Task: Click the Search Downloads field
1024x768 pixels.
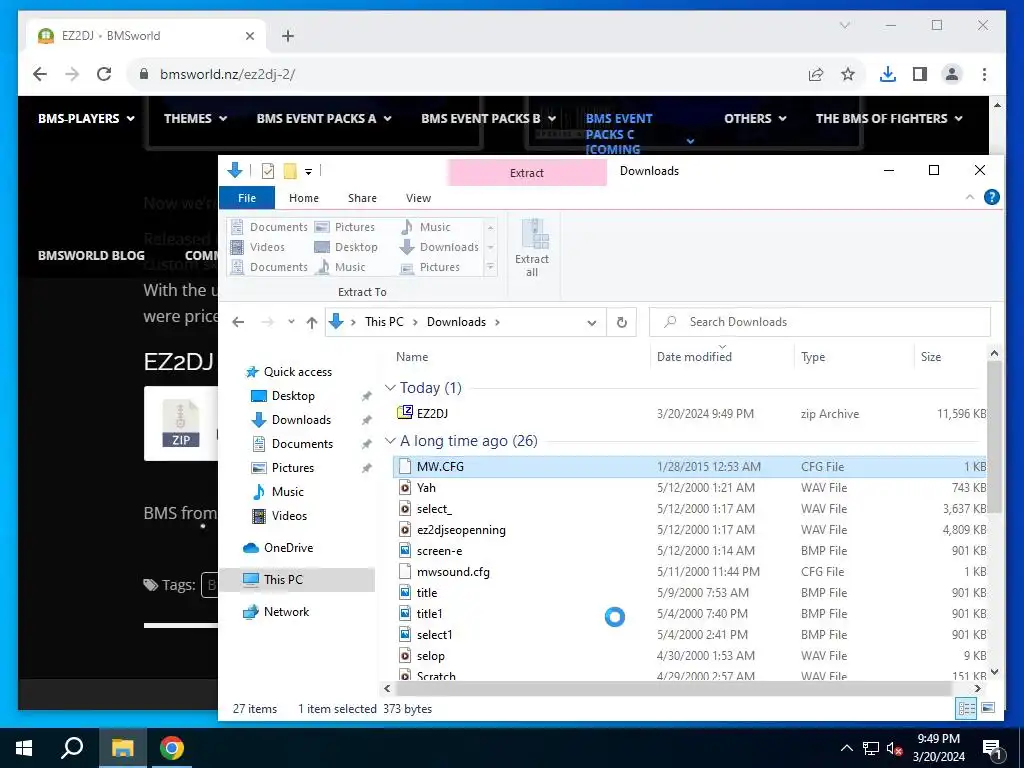Action: click(x=820, y=322)
